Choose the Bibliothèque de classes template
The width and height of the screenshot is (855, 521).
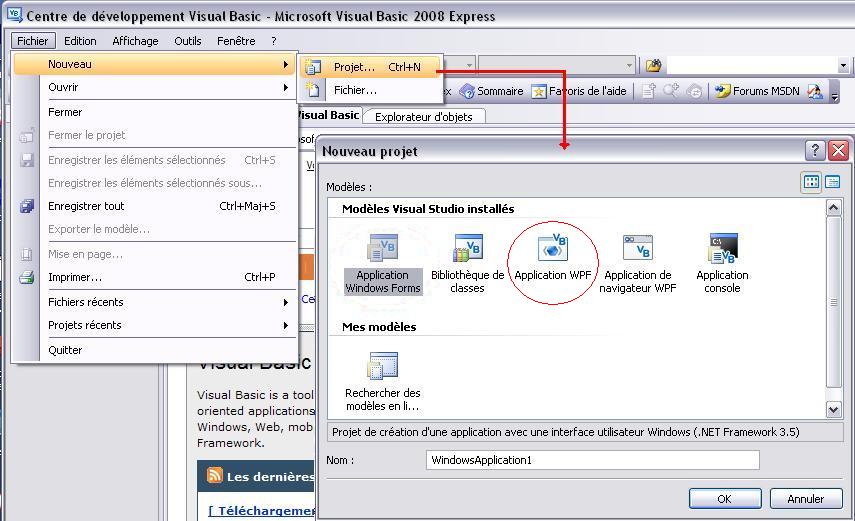coord(467,264)
